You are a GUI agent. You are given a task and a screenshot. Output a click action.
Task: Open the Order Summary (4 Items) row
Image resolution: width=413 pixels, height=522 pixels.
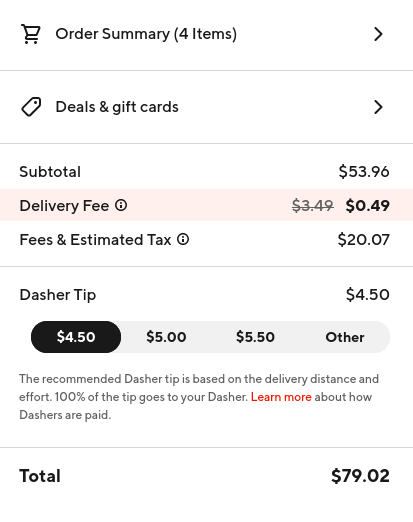[x=206, y=34]
